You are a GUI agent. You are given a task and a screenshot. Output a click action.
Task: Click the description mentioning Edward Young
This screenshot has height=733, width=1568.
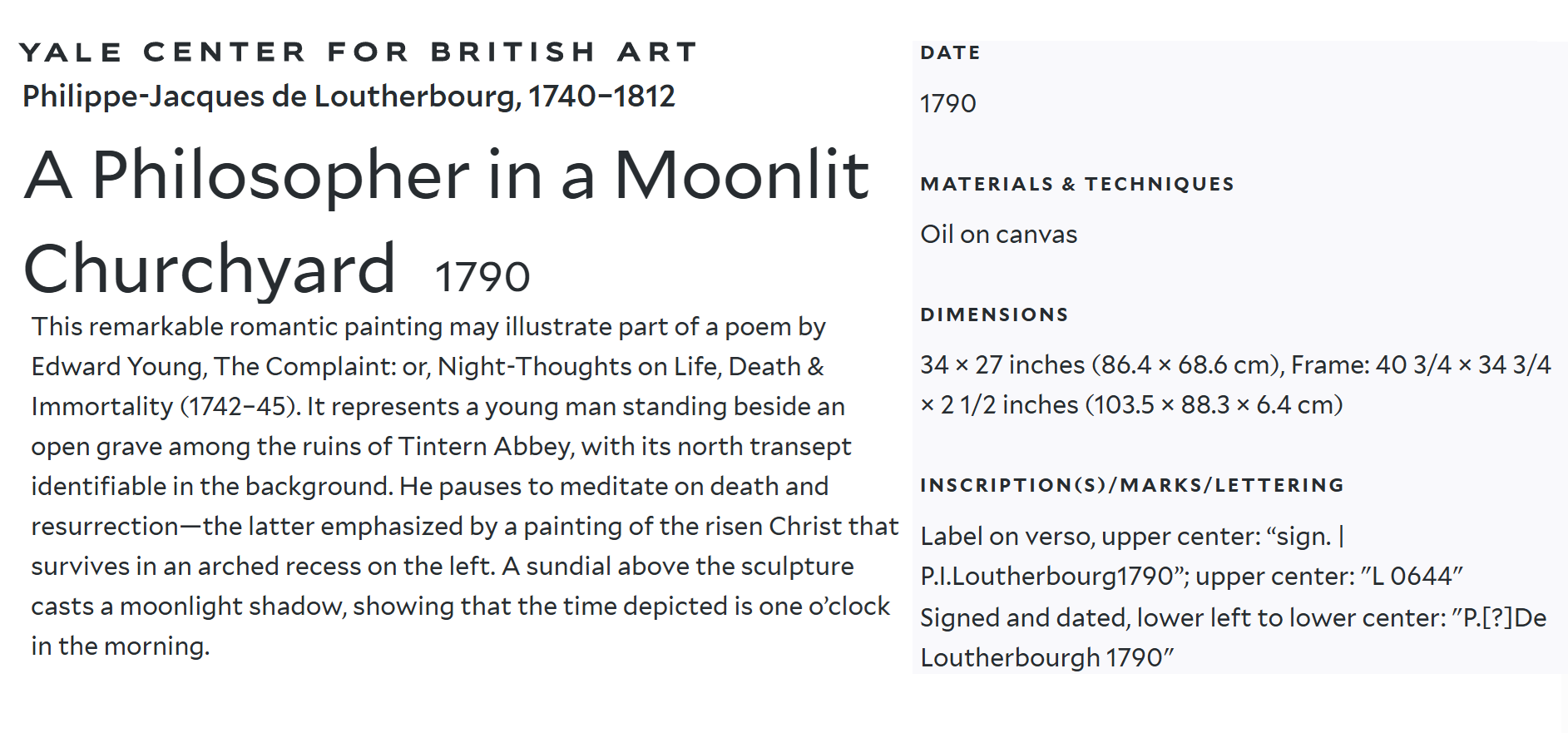[428, 366]
